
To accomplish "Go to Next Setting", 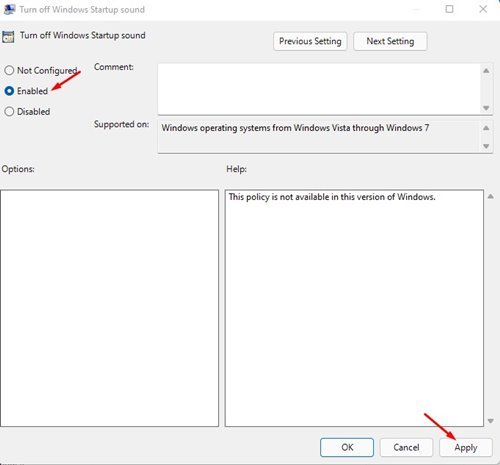I will click(390, 41).
